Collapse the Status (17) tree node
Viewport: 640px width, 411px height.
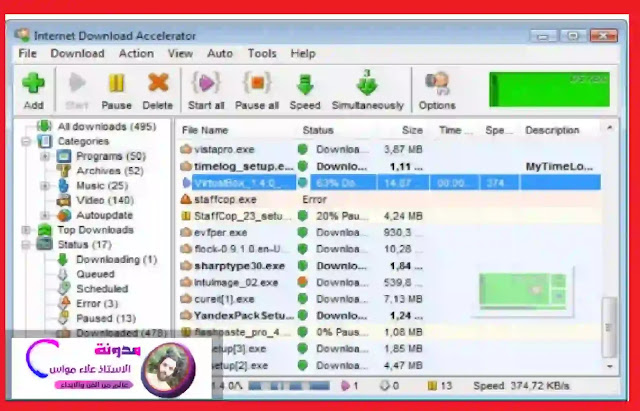(26, 244)
